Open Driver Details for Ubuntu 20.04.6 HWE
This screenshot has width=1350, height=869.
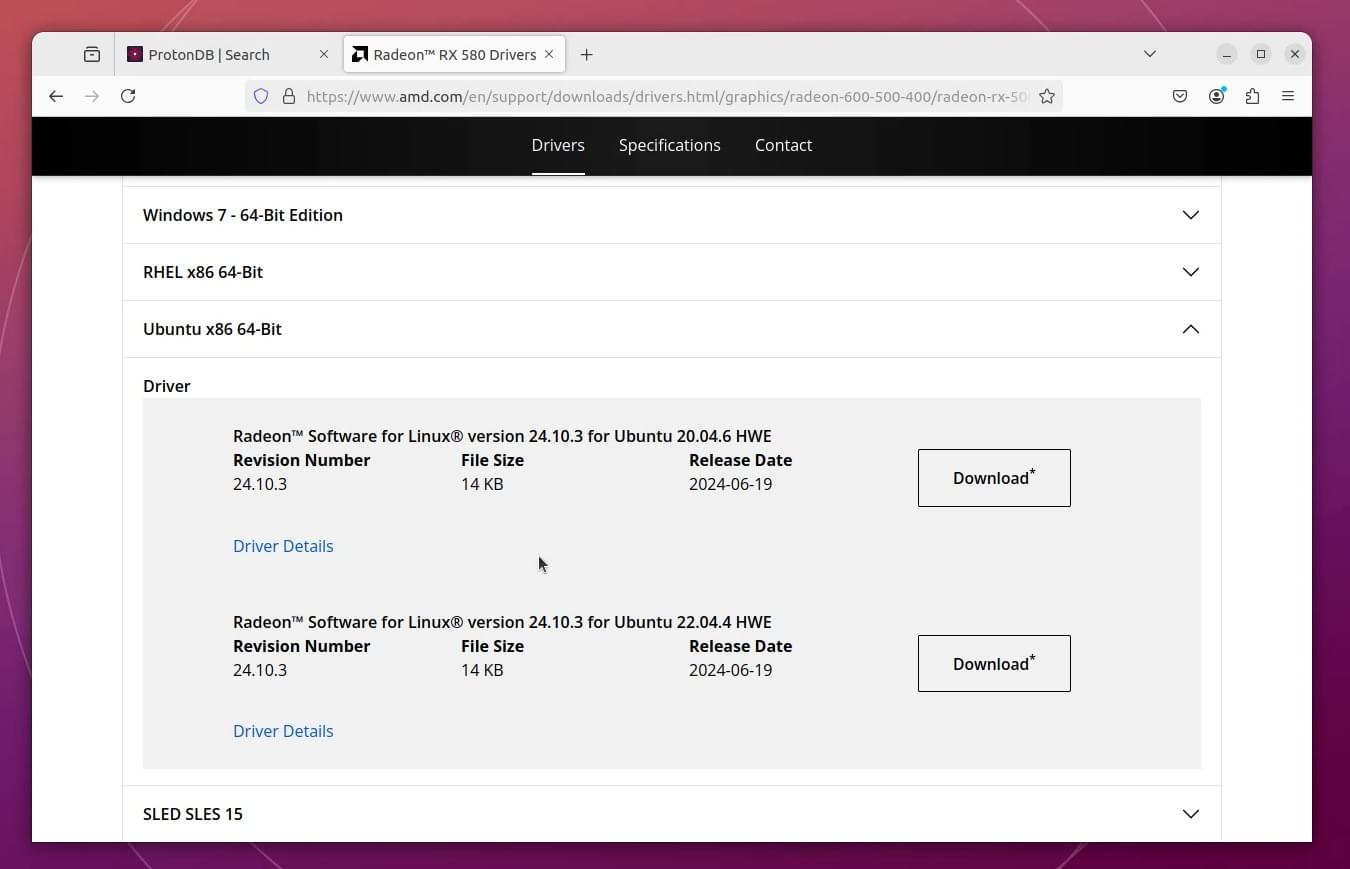283,546
